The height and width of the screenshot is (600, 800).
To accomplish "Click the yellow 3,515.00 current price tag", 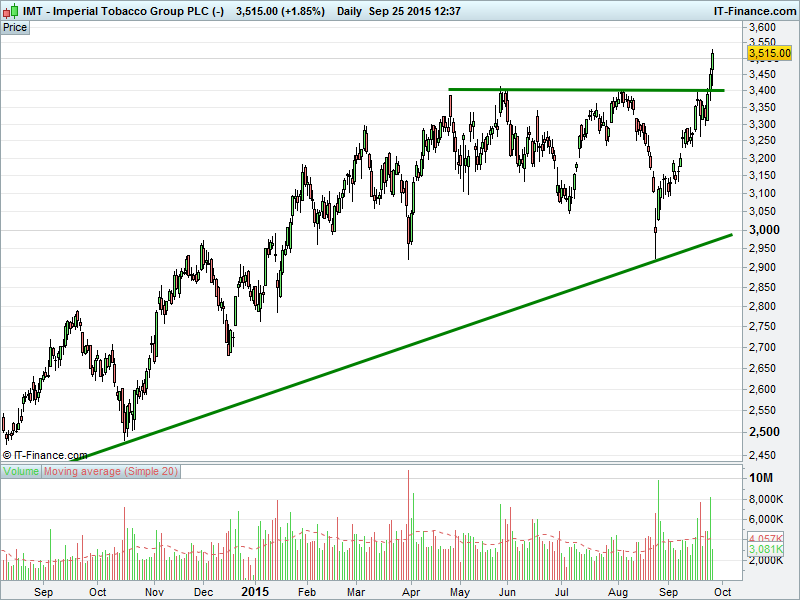I will pos(770,53).
